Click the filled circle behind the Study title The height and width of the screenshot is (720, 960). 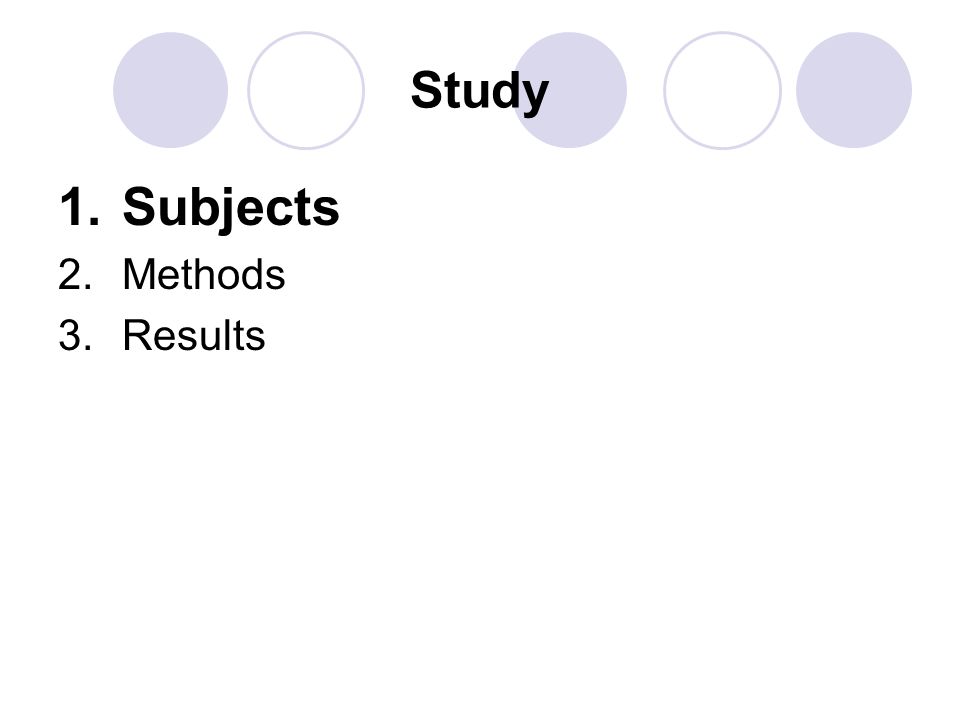pyautogui.click(x=569, y=90)
